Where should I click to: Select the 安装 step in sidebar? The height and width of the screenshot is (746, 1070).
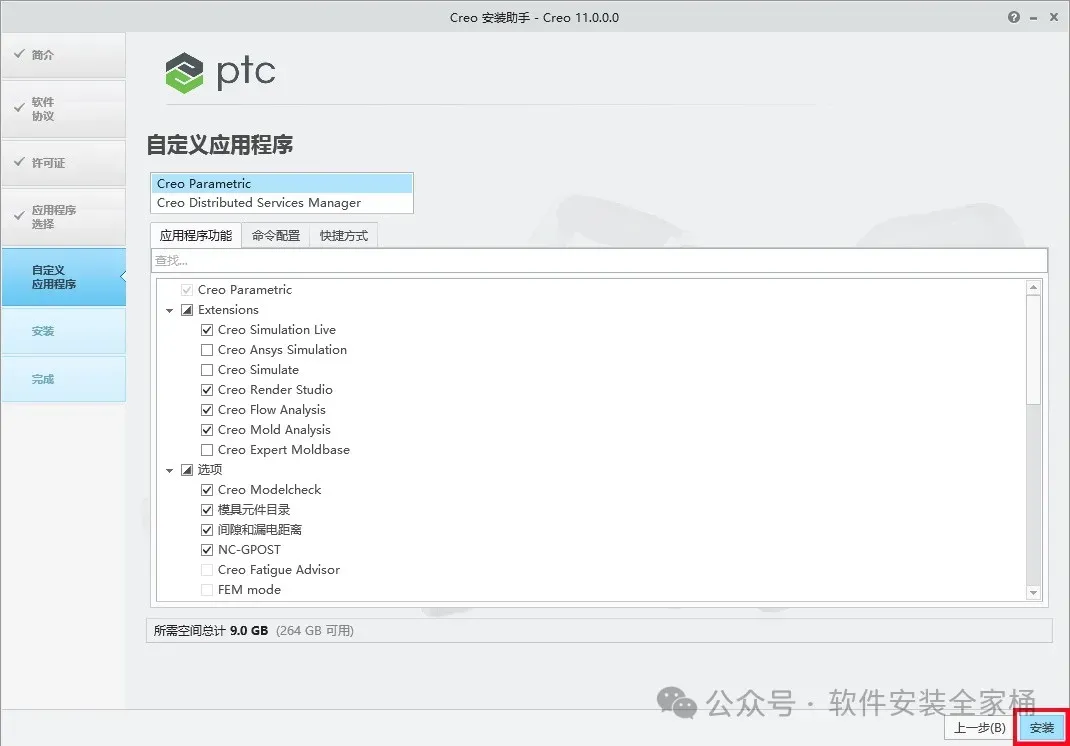pyautogui.click(x=63, y=331)
